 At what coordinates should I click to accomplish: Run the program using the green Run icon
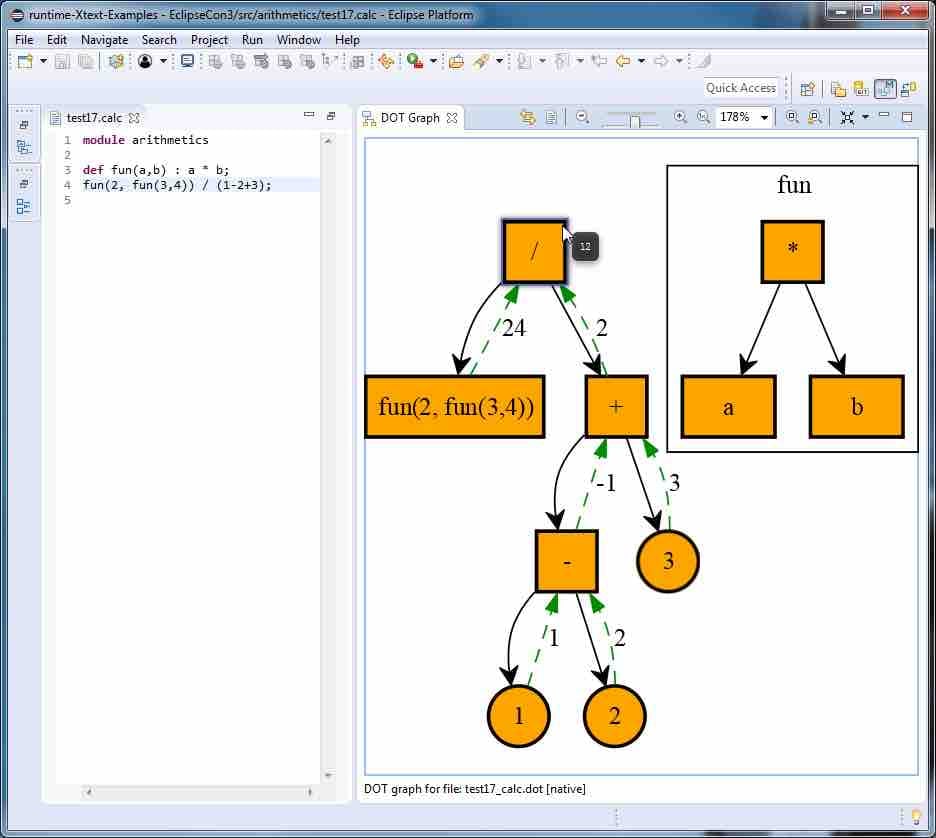413,61
